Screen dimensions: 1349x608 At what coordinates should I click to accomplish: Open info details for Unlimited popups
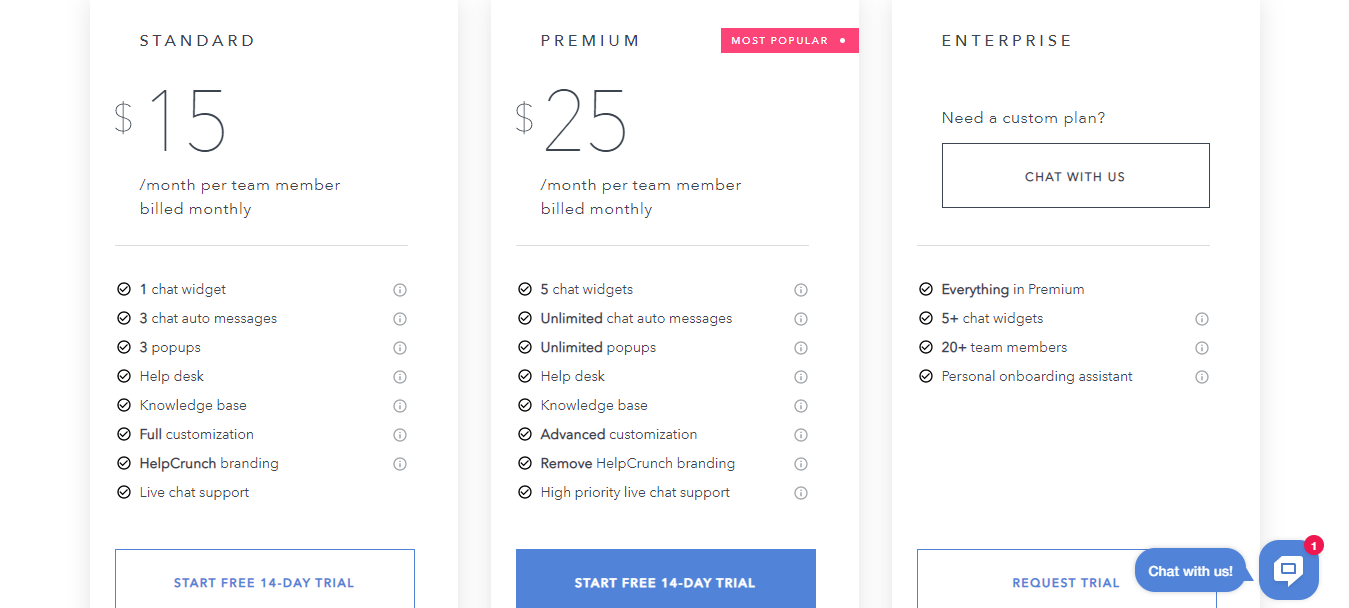(x=801, y=347)
